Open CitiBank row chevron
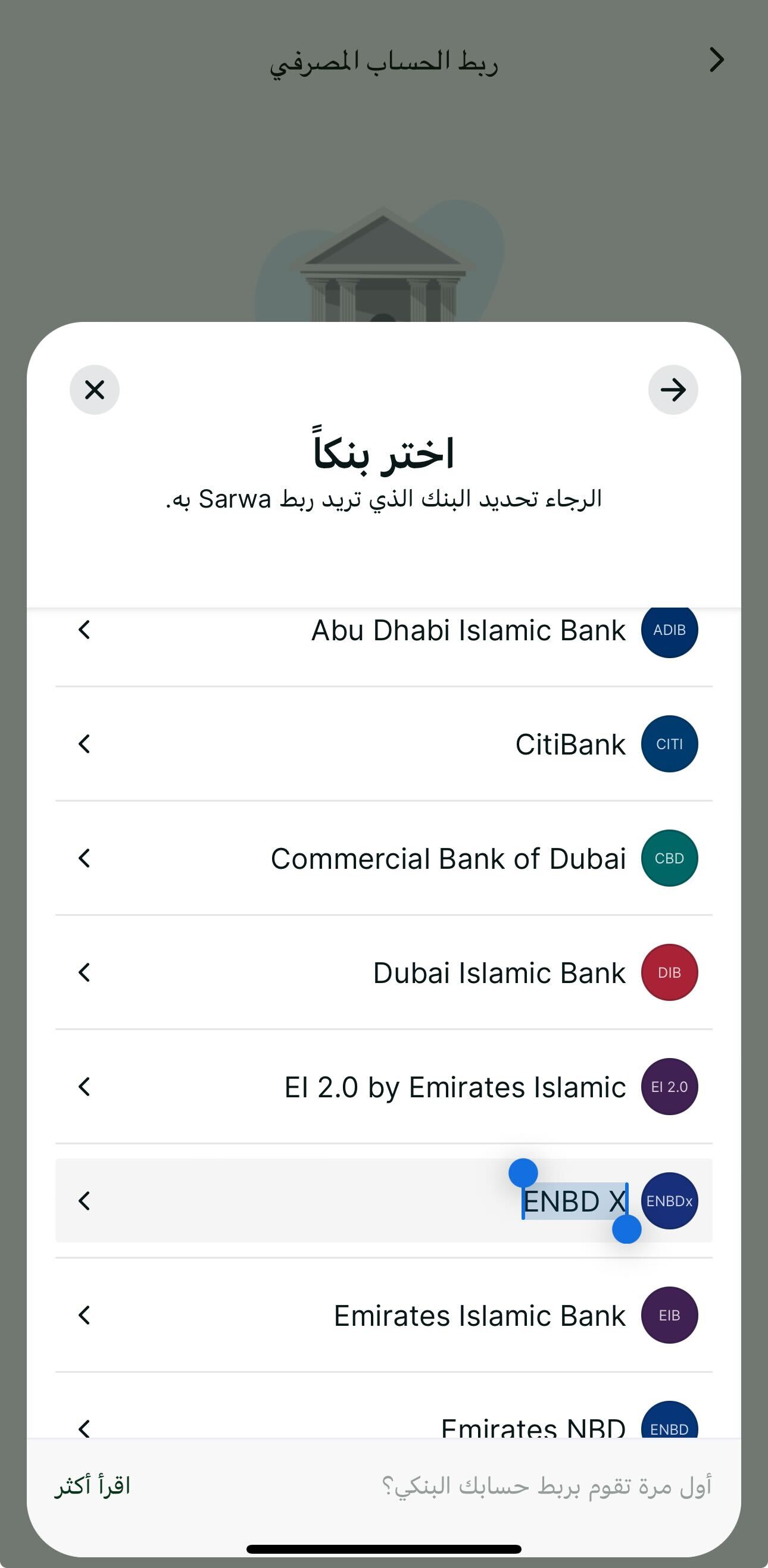The image size is (768, 1568). (85, 744)
